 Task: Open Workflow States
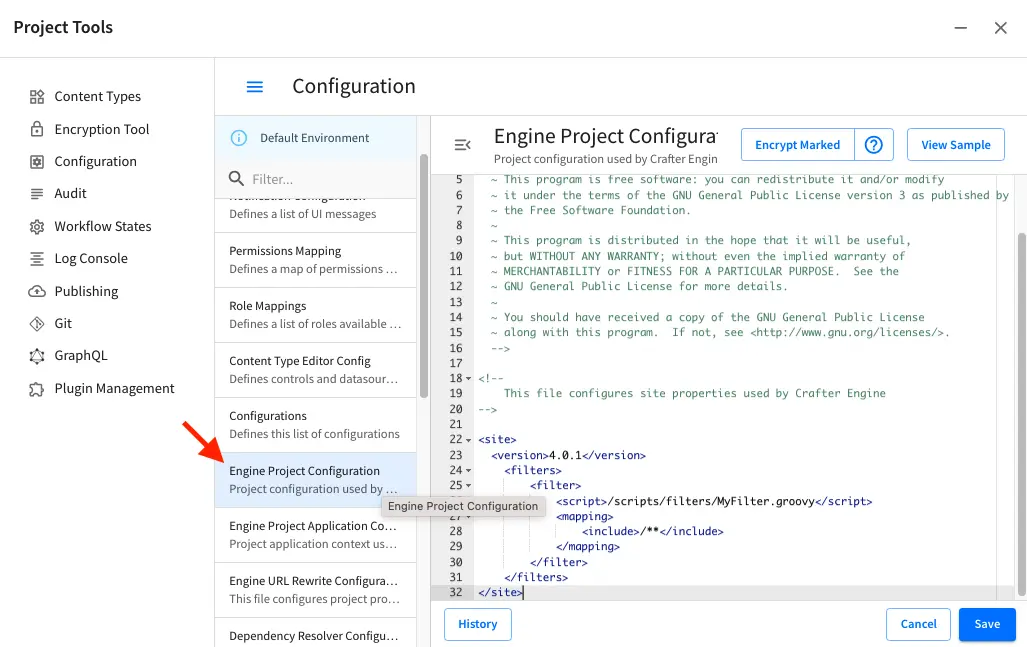(103, 226)
